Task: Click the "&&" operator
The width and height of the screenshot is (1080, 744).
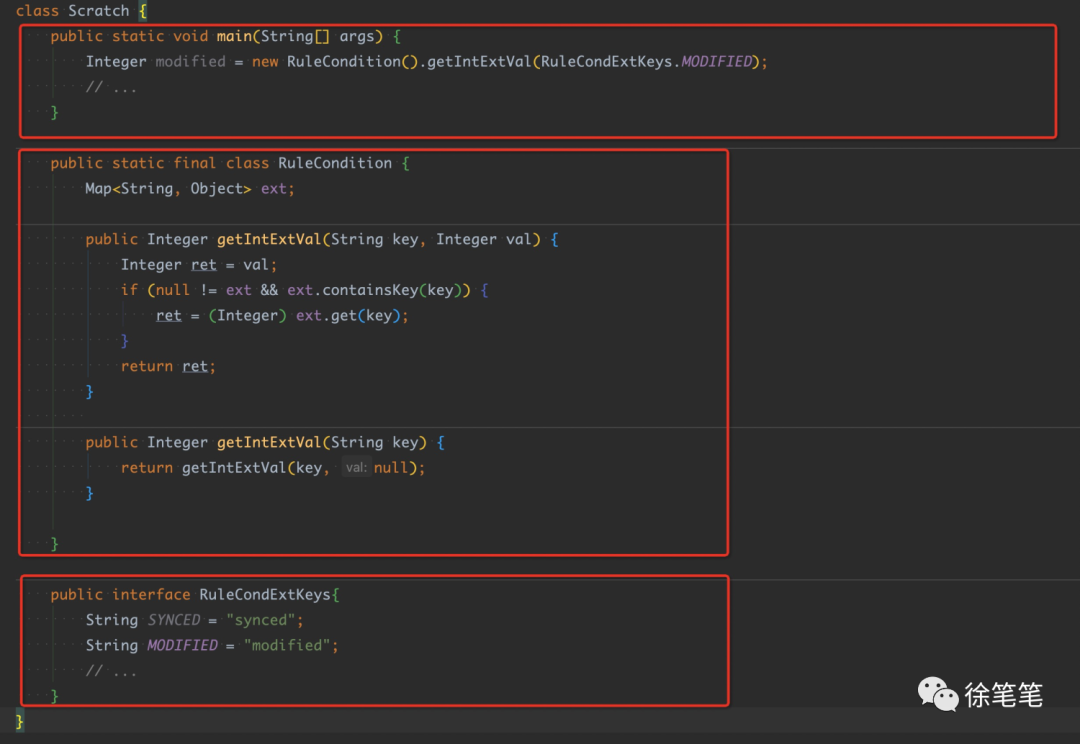Action: pyautogui.click(x=269, y=290)
